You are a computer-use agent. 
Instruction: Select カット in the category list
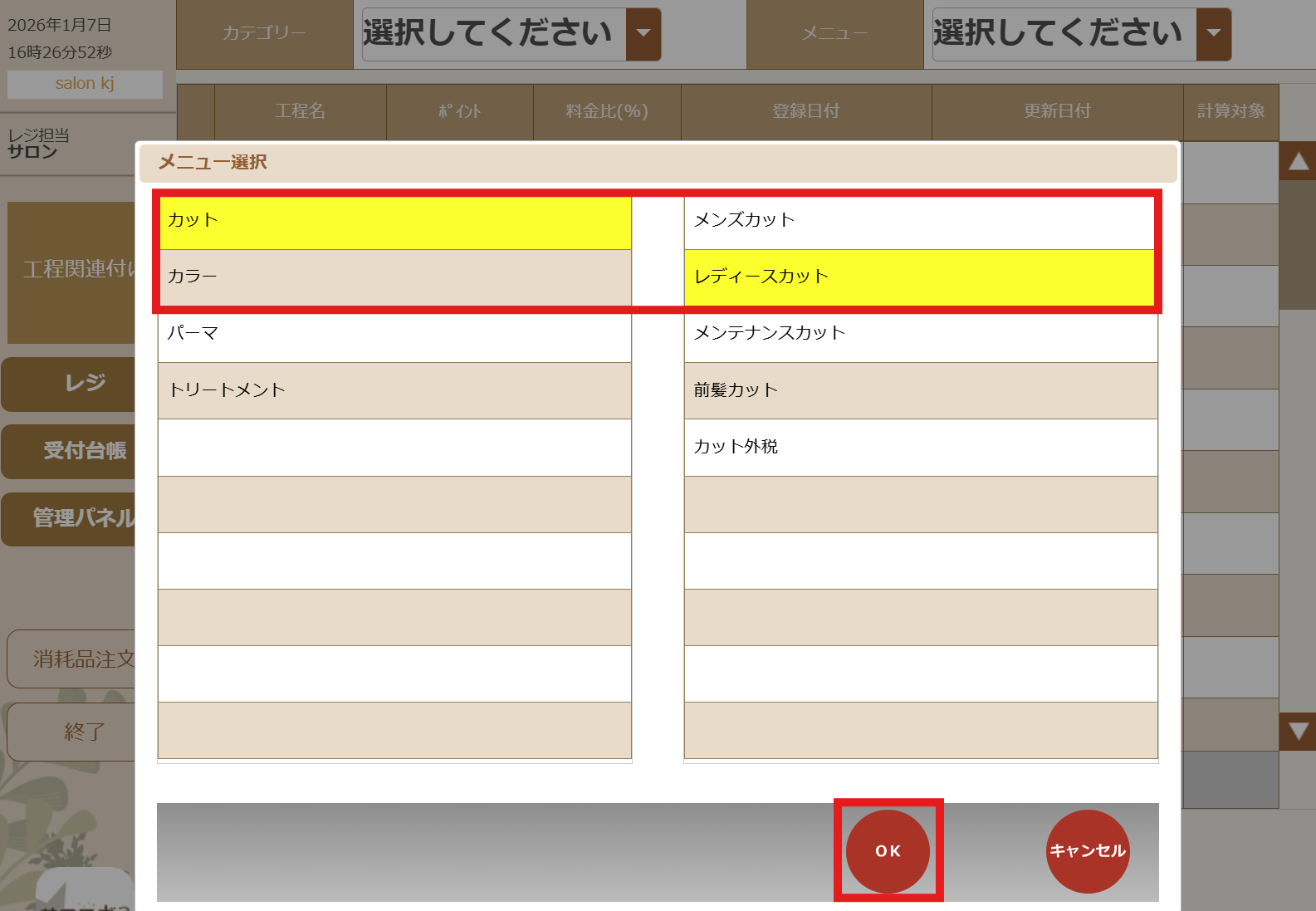(394, 221)
